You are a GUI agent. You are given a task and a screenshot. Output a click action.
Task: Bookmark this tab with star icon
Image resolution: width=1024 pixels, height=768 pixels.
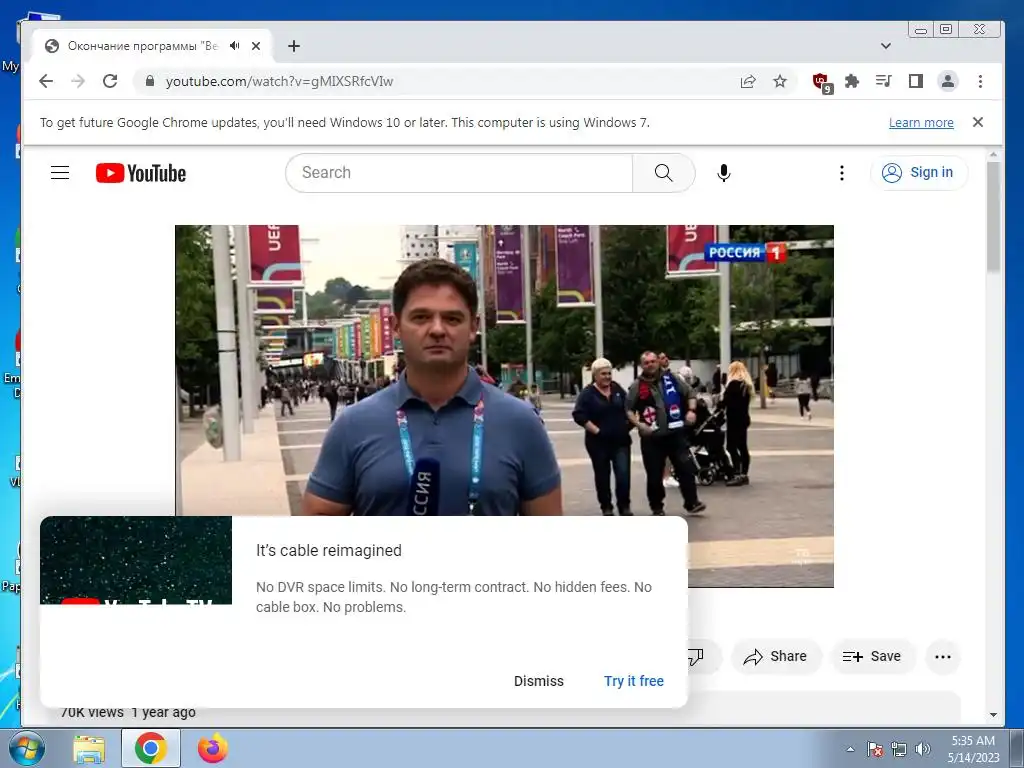coord(780,81)
